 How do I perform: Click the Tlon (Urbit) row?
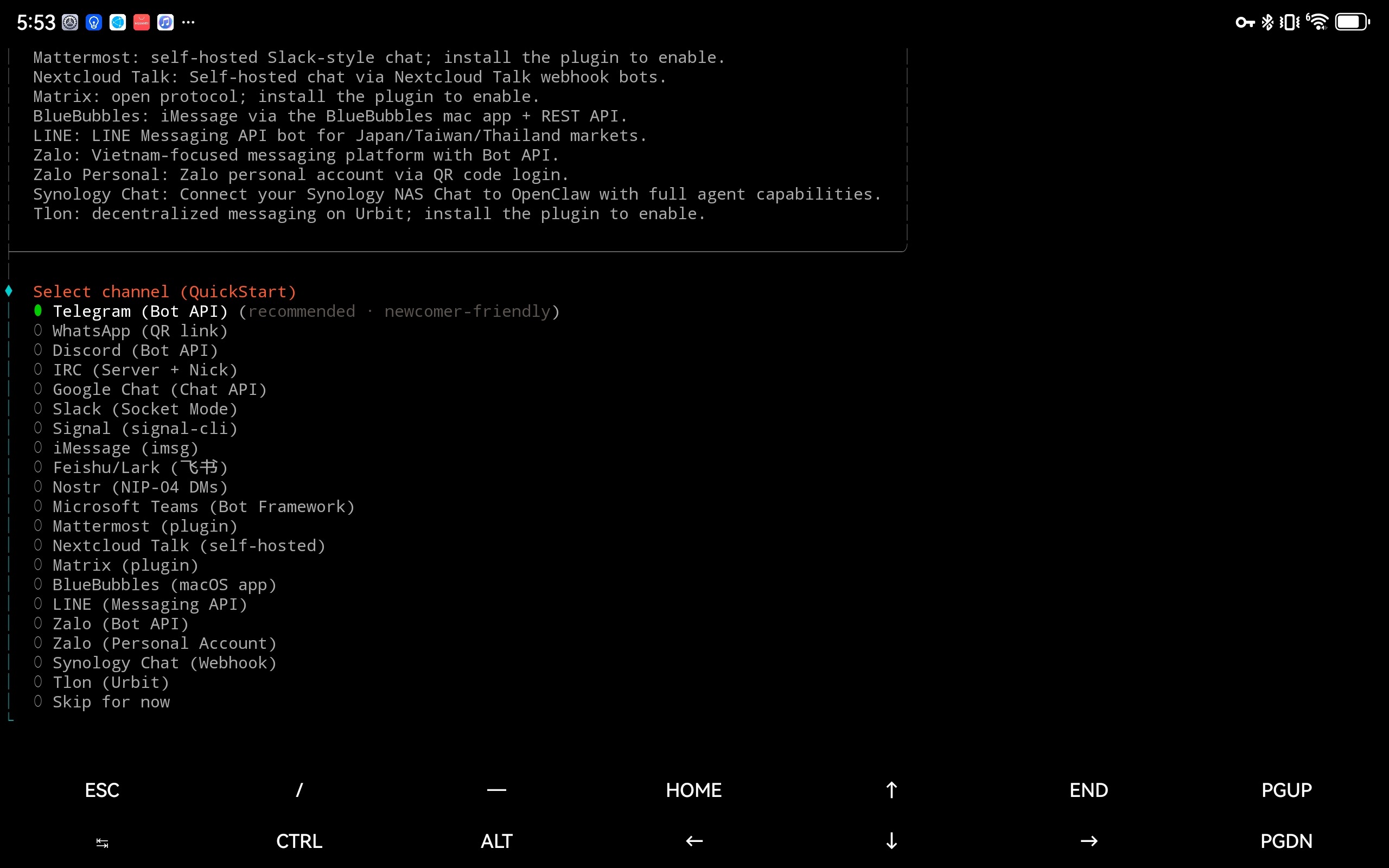(101, 682)
